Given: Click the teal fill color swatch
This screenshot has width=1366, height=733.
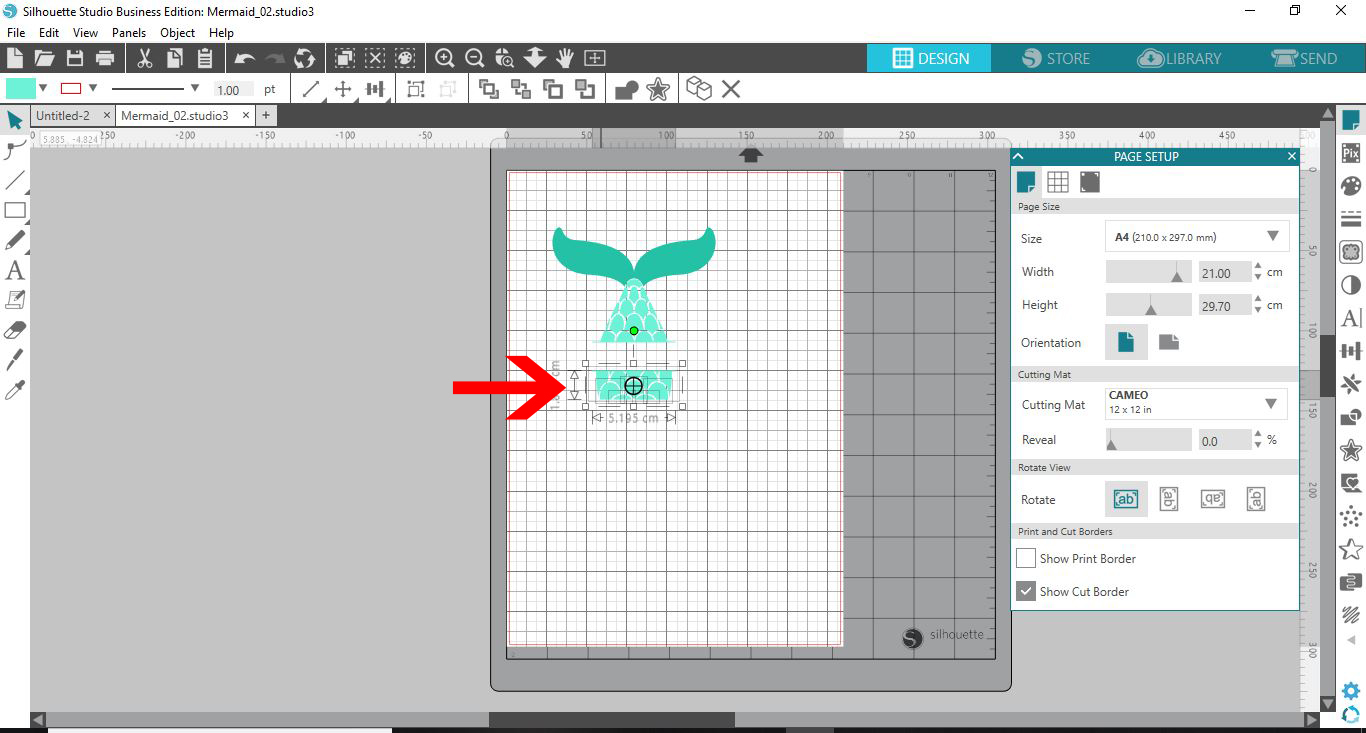Looking at the screenshot, I should [x=21, y=88].
